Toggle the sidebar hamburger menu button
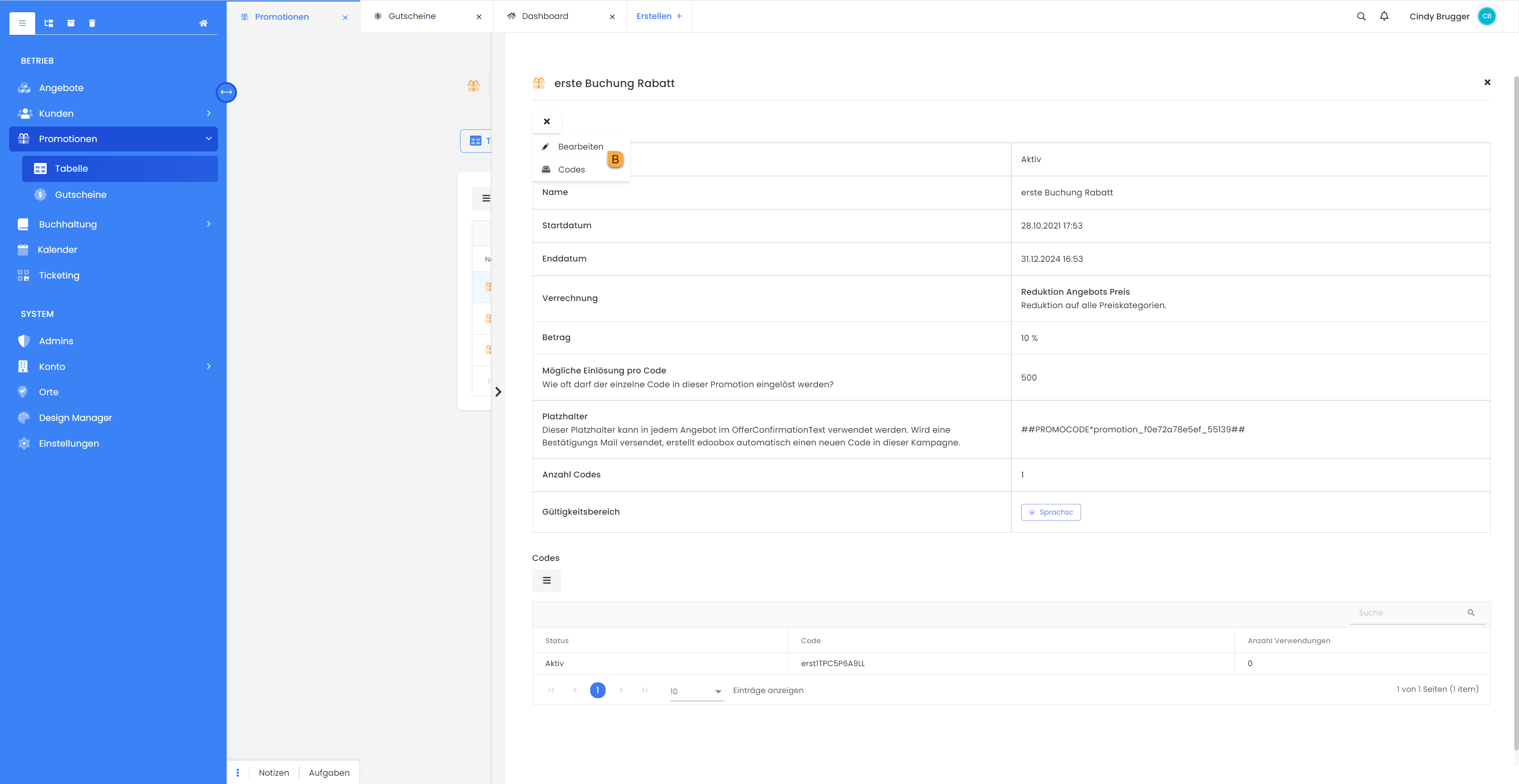Image resolution: width=1519 pixels, height=784 pixels. [x=23, y=23]
